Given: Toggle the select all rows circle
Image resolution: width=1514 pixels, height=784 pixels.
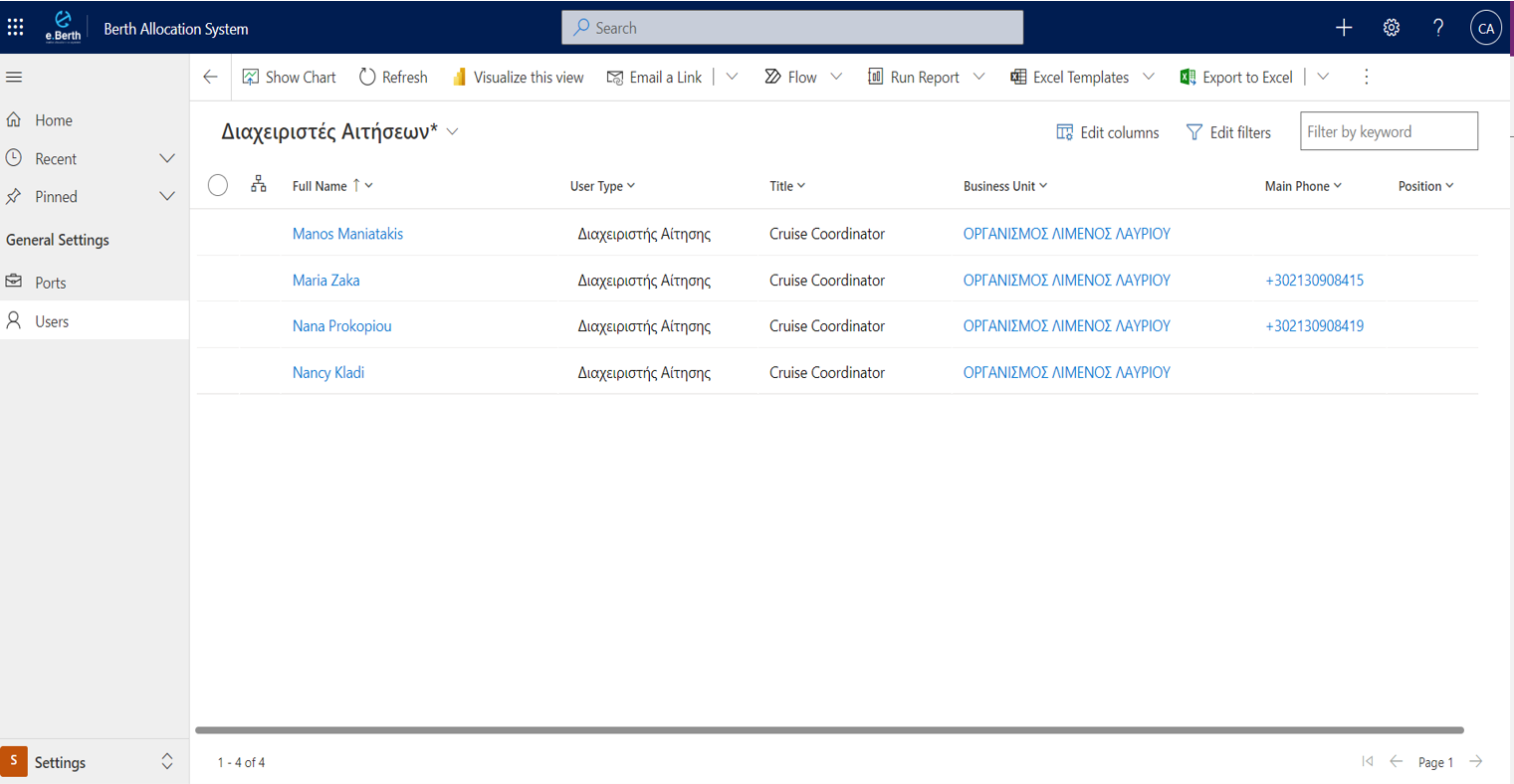Looking at the screenshot, I should coord(218,185).
